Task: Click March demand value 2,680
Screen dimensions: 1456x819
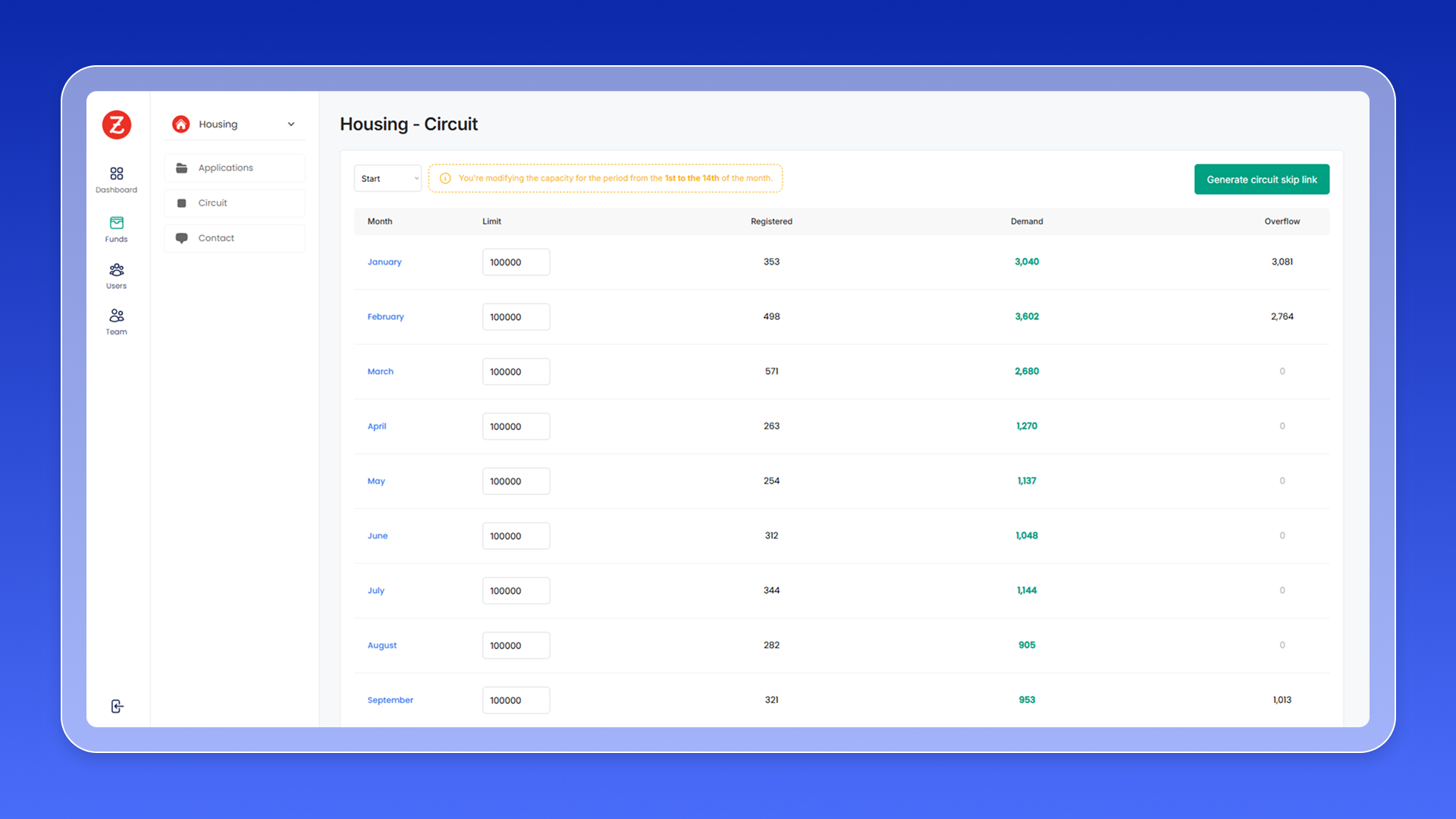Action: point(1027,372)
